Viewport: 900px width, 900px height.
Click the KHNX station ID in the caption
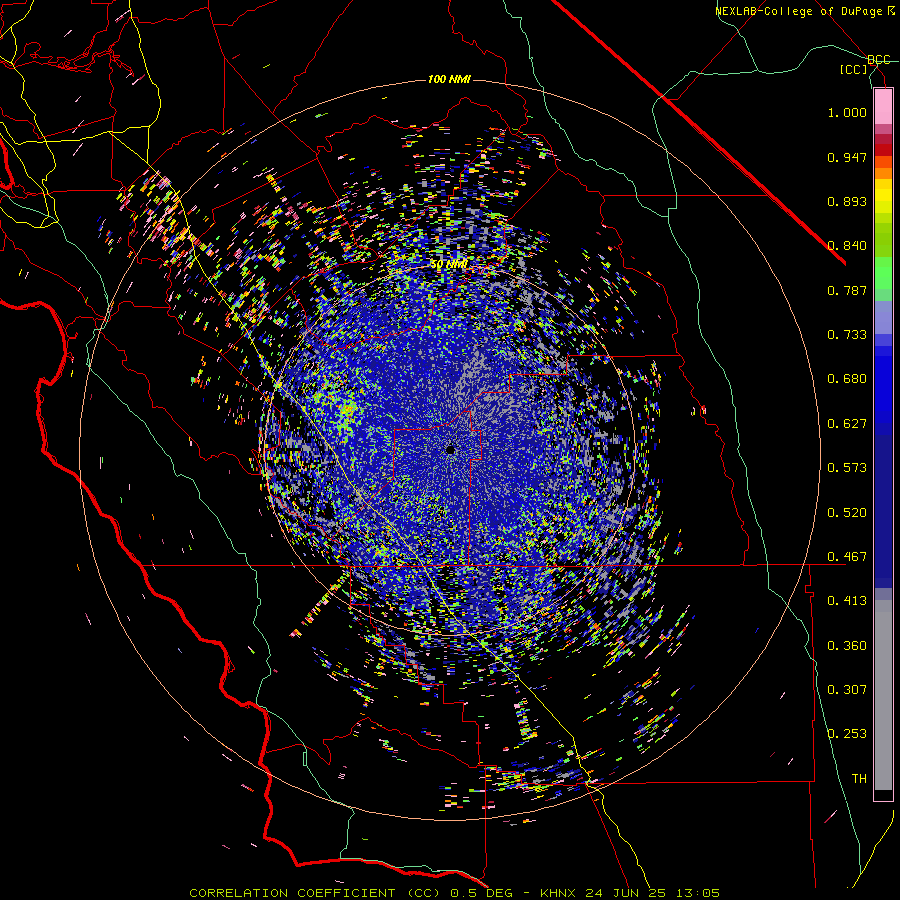tap(557, 893)
